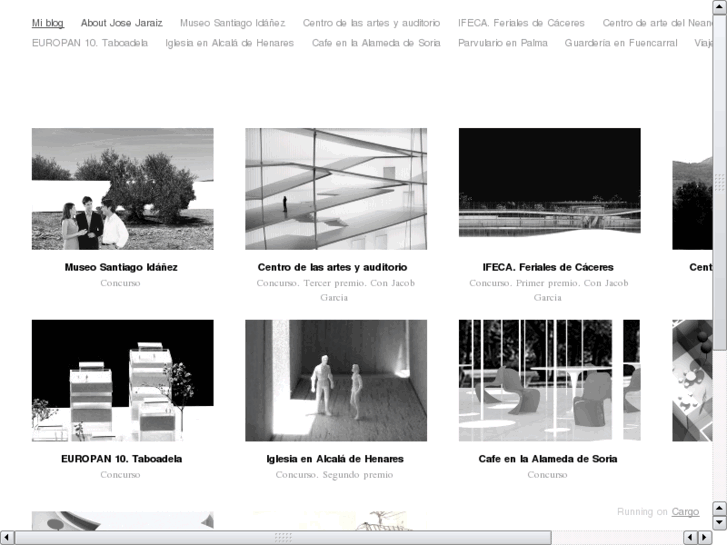Select Iglesia en Alcalá de Henares nav item

tap(230, 43)
